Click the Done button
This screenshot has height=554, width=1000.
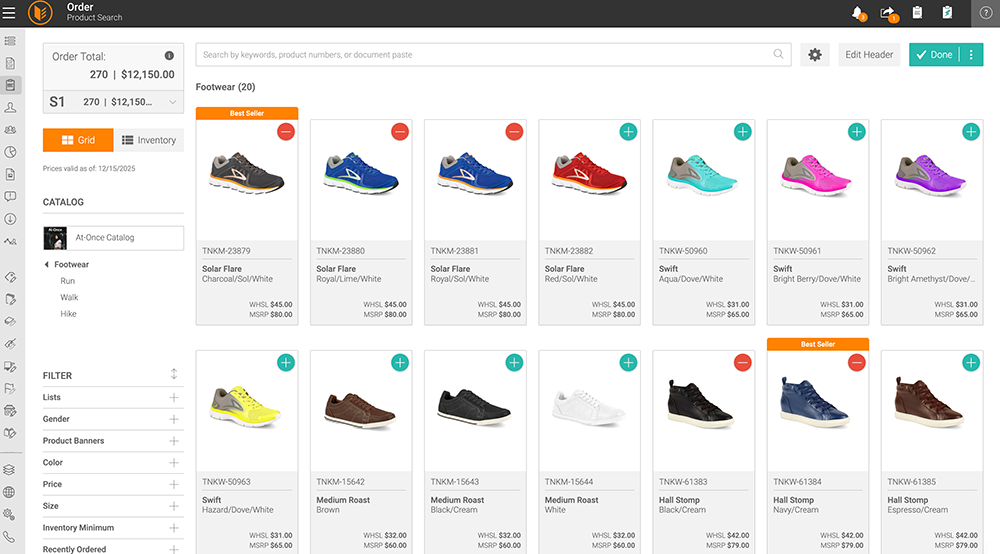pyautogui.click(x=935, y=55)
